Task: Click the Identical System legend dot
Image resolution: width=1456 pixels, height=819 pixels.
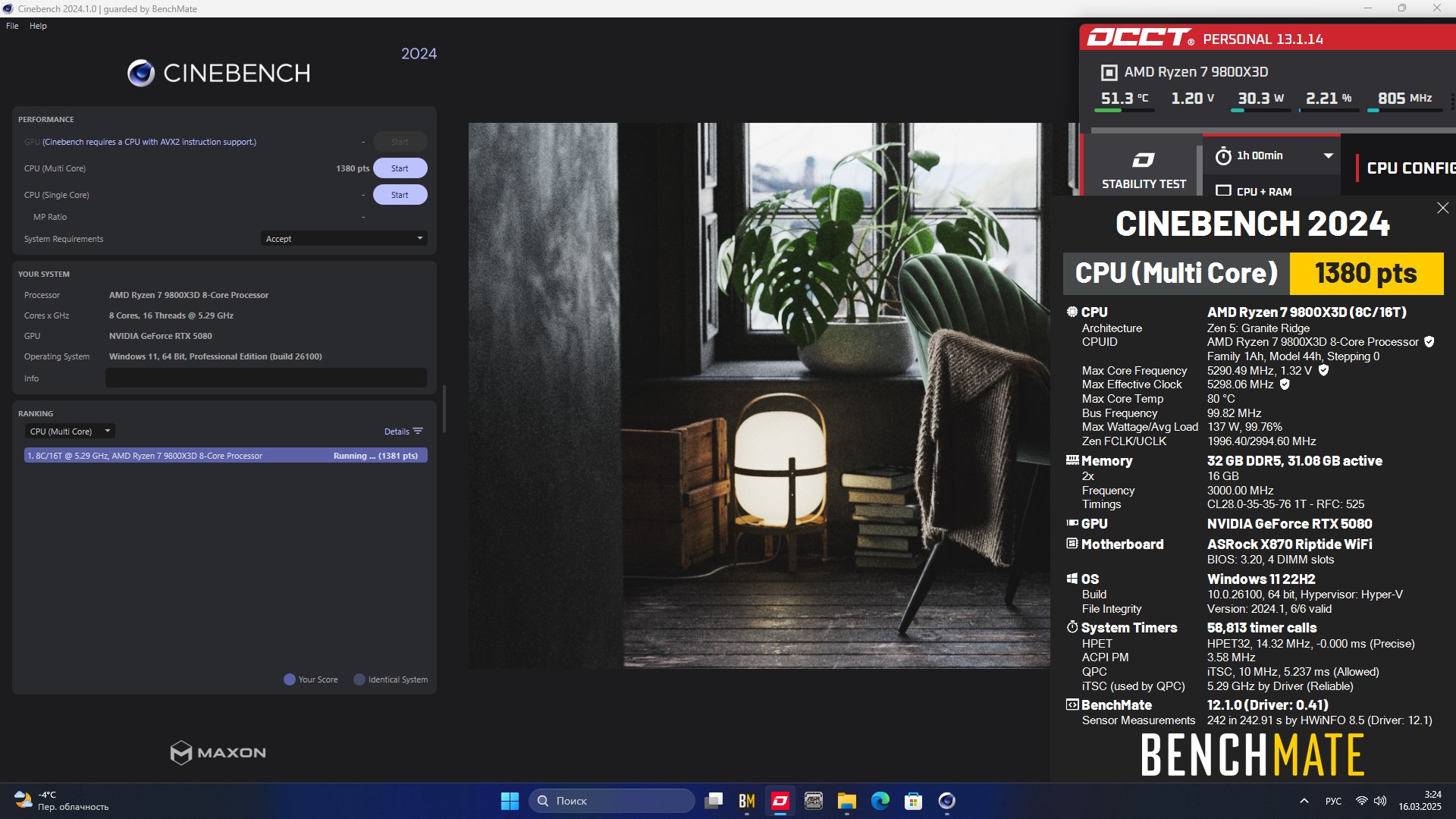Action: [x=359, y=679]
